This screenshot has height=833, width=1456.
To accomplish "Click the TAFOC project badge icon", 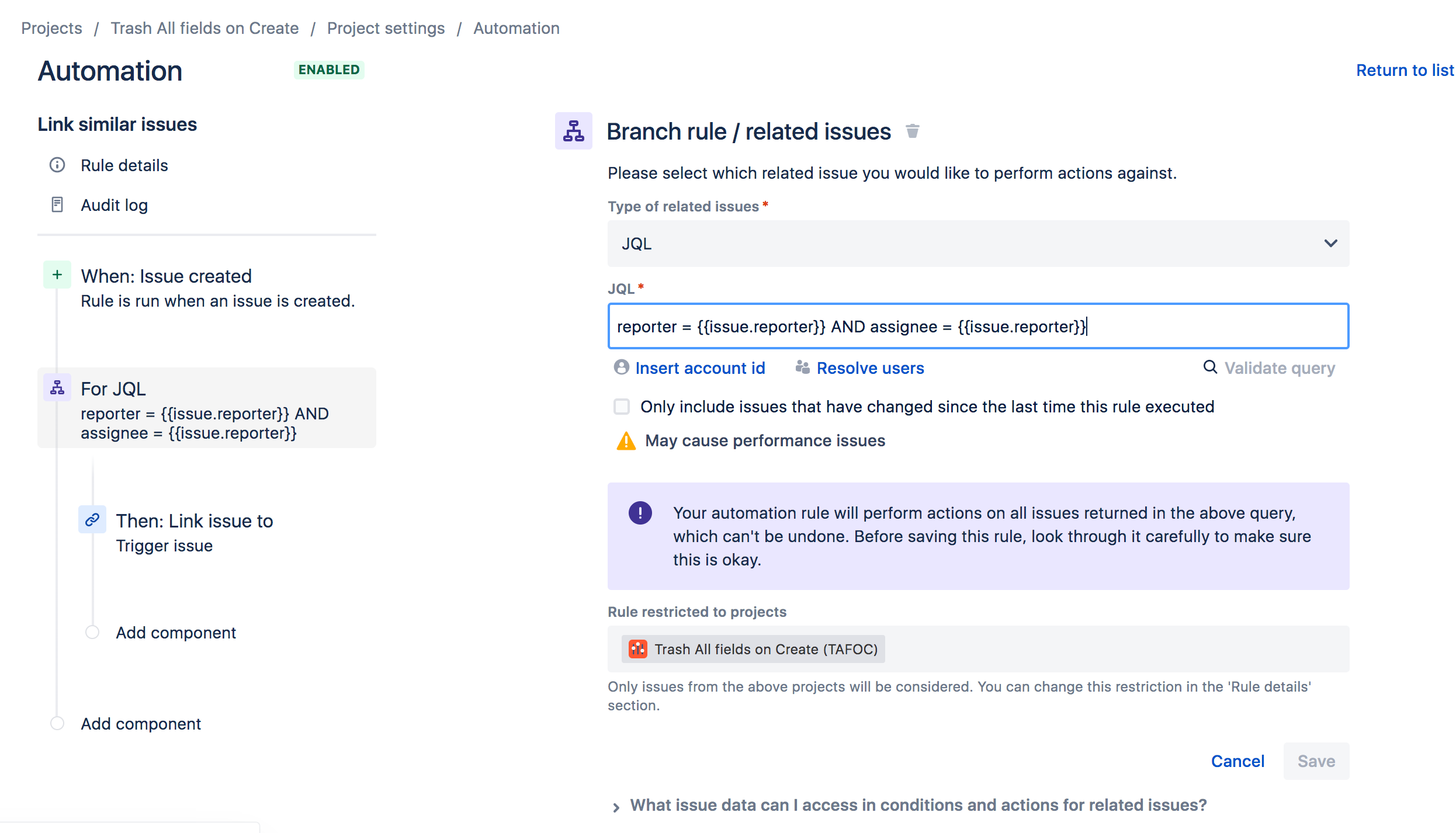I will point(637,649).
